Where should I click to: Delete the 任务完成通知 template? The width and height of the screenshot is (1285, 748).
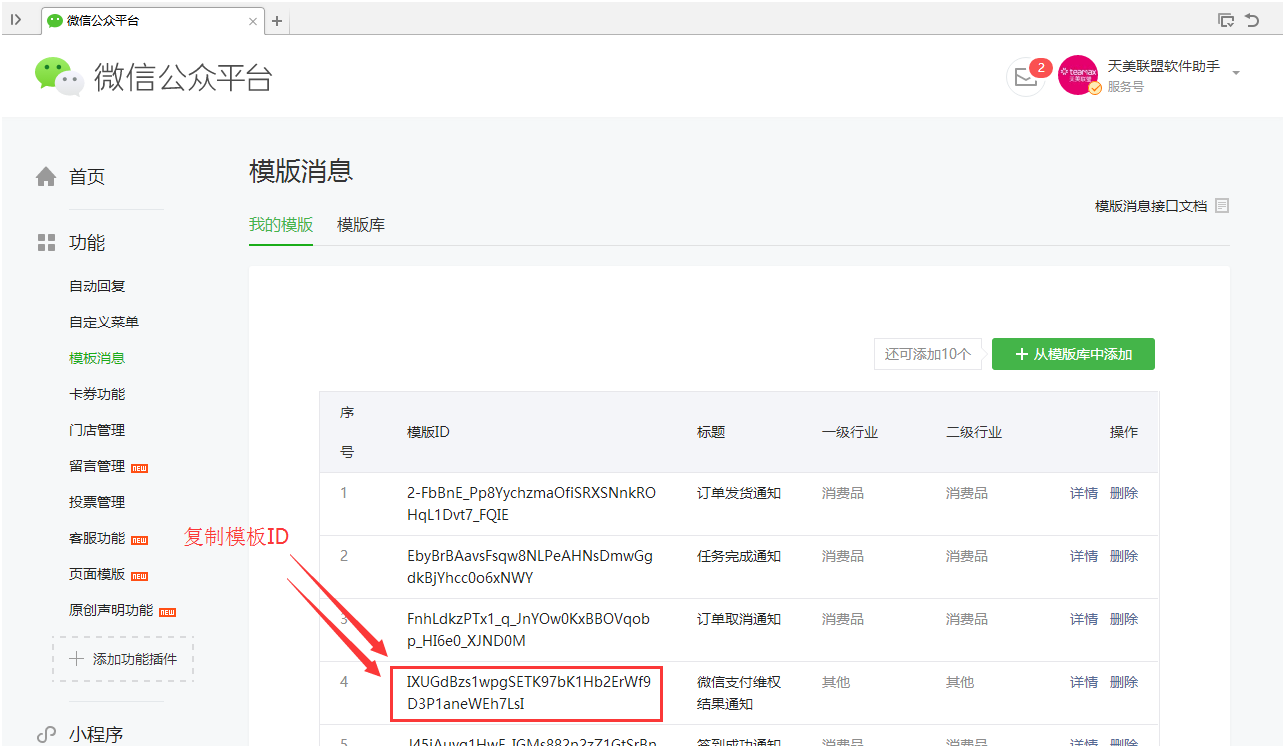(x=1124, y=556)
